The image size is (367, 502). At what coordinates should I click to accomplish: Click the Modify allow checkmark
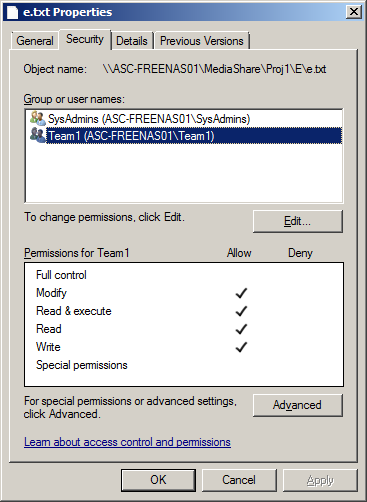point(241,293)
